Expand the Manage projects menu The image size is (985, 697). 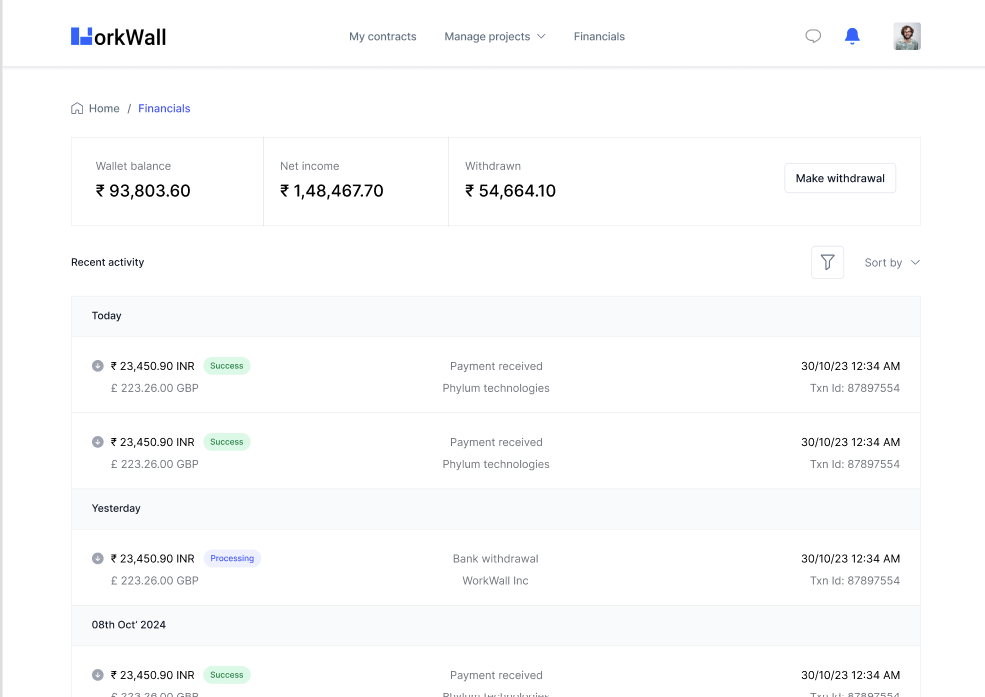pos(494,36)
